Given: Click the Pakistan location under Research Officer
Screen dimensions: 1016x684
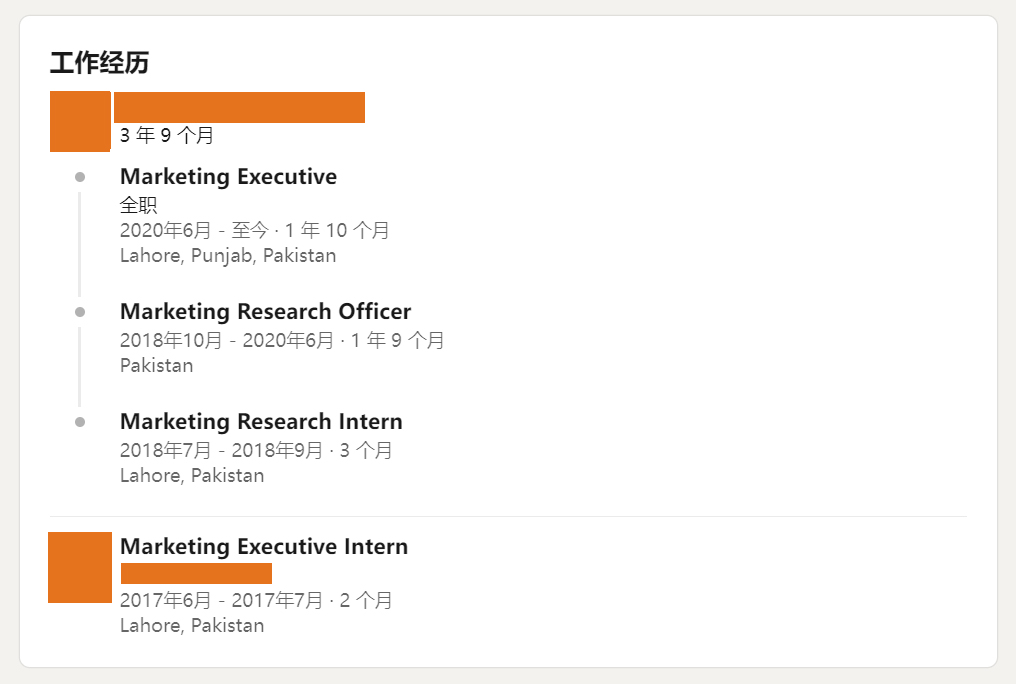Looking at the screenshot, I should click(x=156, y=365).
